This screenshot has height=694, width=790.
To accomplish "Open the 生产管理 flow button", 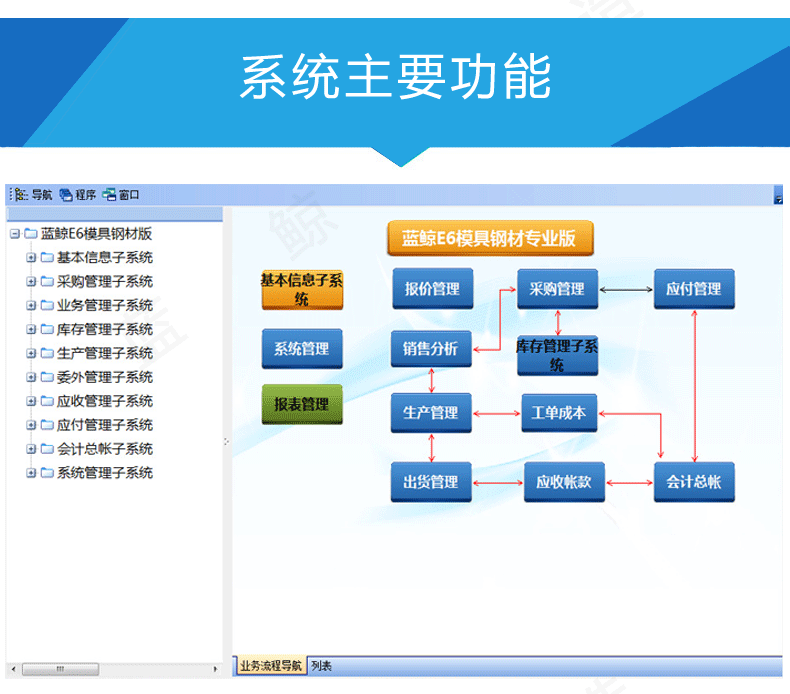I will pyautogui.click(x=431, y=413).
